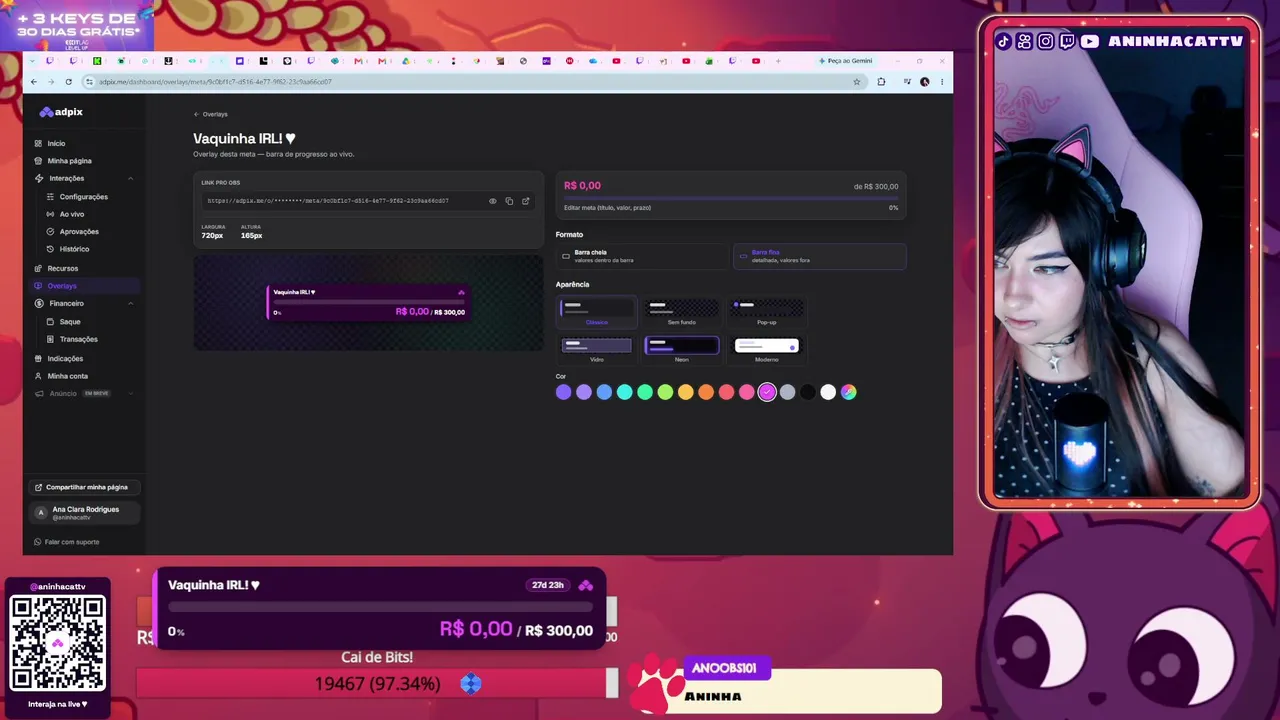Screen dimensions: 1280x720
Task: Open the browser profile avatar
Action: pos(924,82)
